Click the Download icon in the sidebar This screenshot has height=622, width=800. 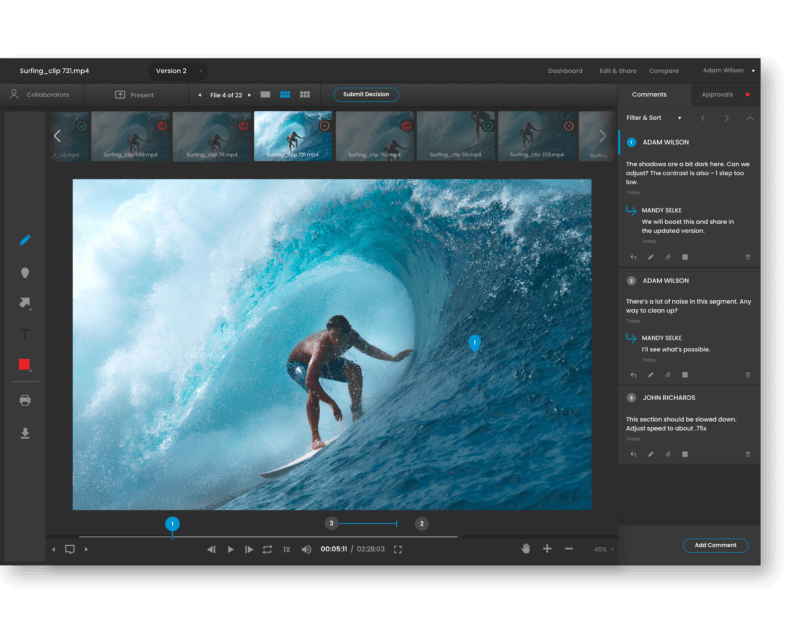coord(24,433)
